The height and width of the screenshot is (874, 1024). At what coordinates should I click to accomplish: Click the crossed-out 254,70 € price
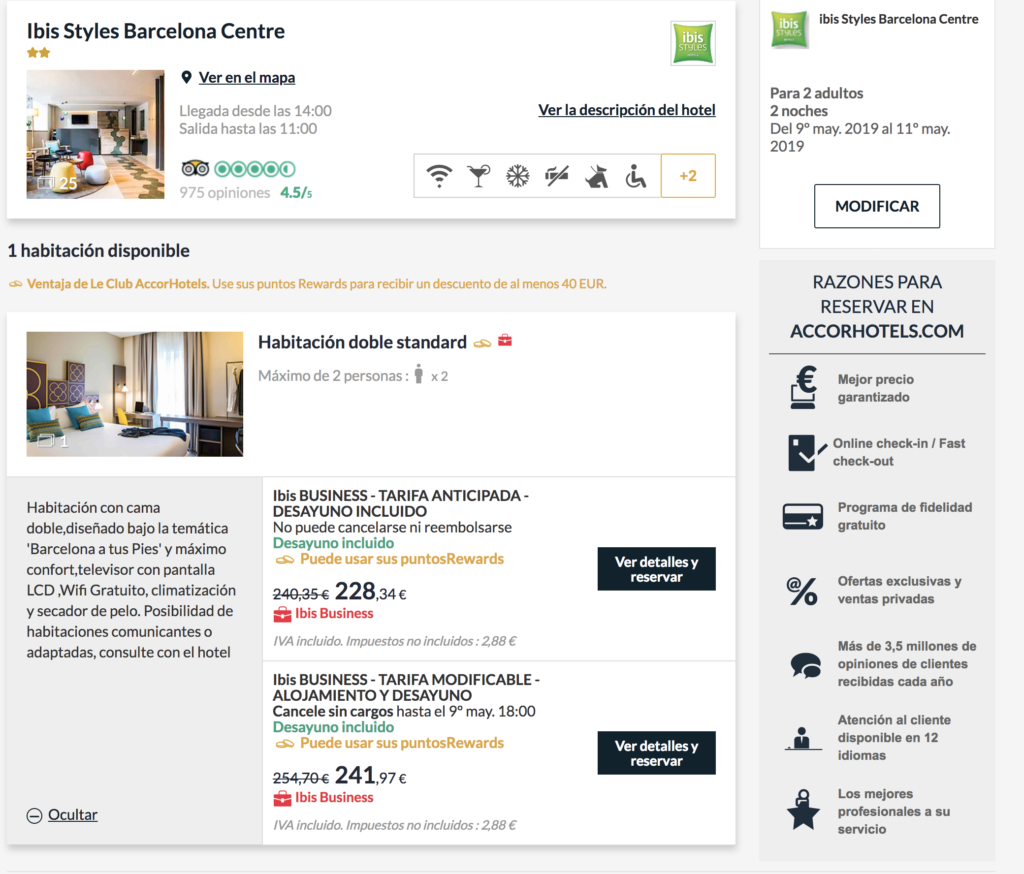(x=301, y=779)
